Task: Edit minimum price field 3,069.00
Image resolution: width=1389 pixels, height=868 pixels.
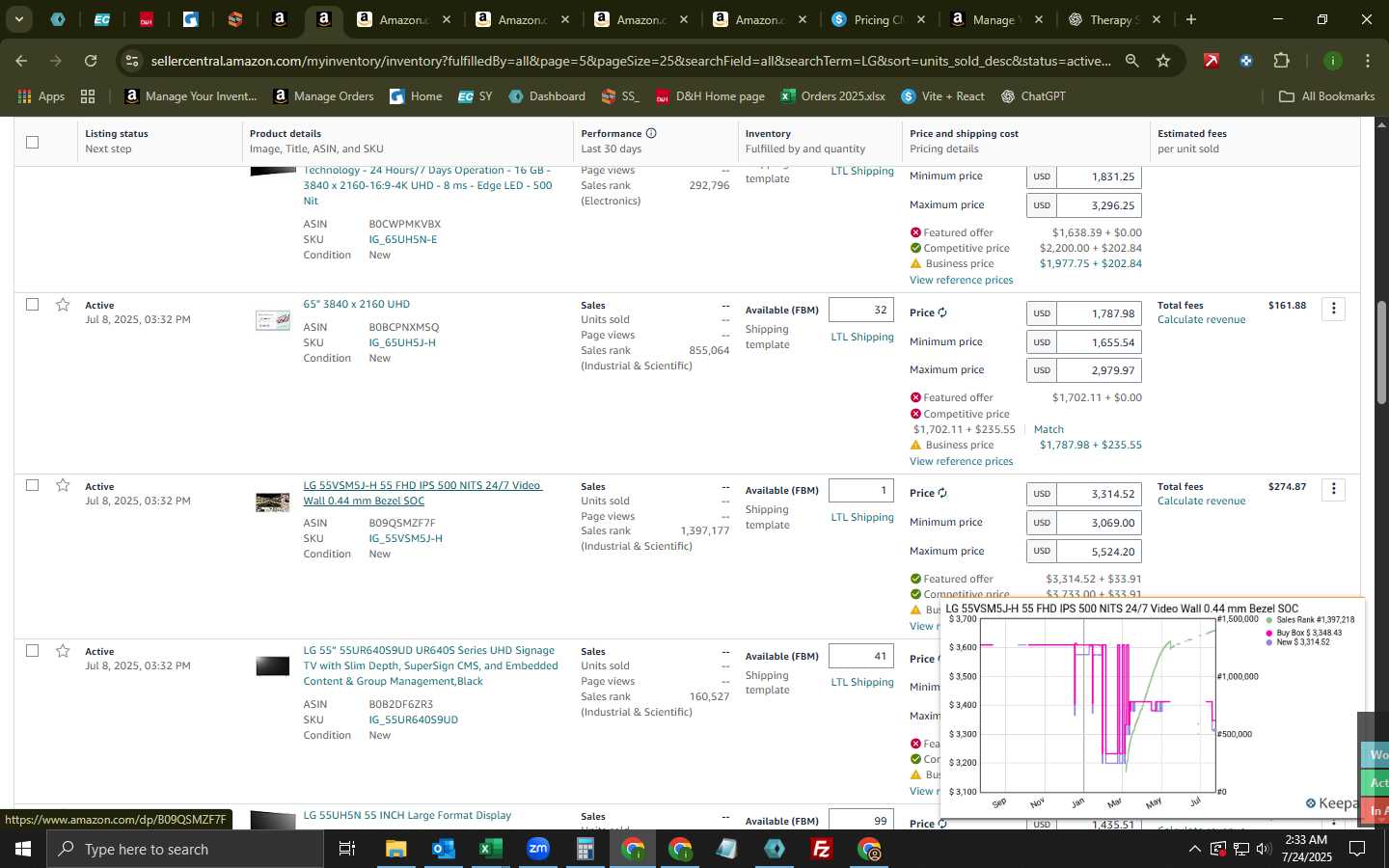Action: 1099,523
